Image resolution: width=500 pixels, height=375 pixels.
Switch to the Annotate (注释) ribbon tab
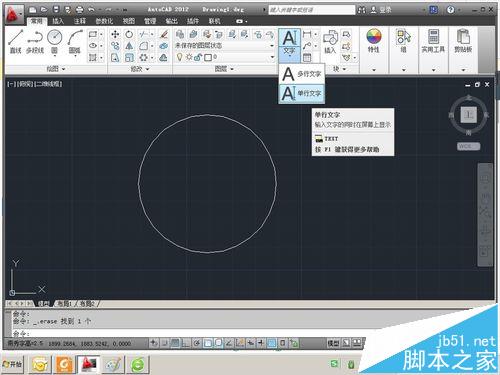point(79,21)
